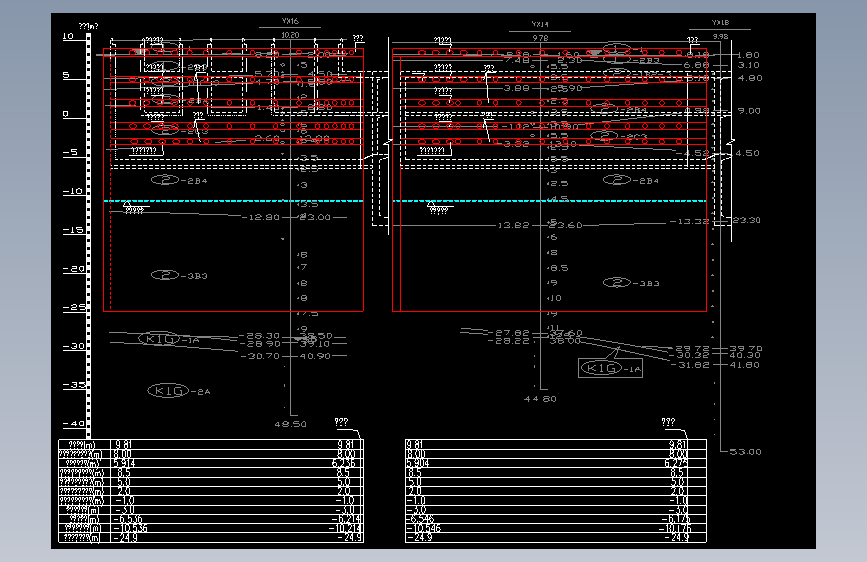Click scale tick label -35
The height and width of the screenshot is (562, 867).
tap(74, 385)
